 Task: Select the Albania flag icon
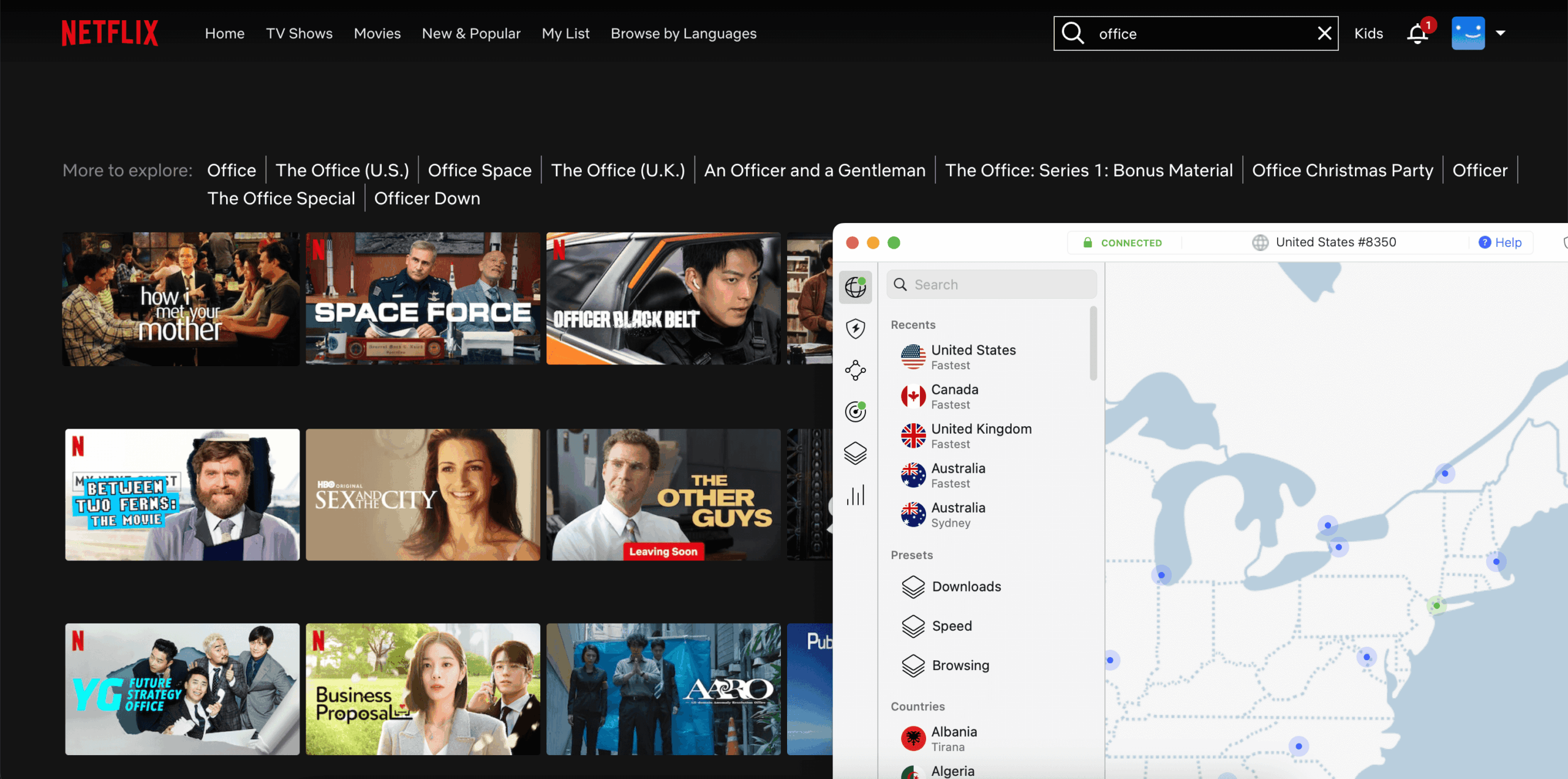point(913,739)
